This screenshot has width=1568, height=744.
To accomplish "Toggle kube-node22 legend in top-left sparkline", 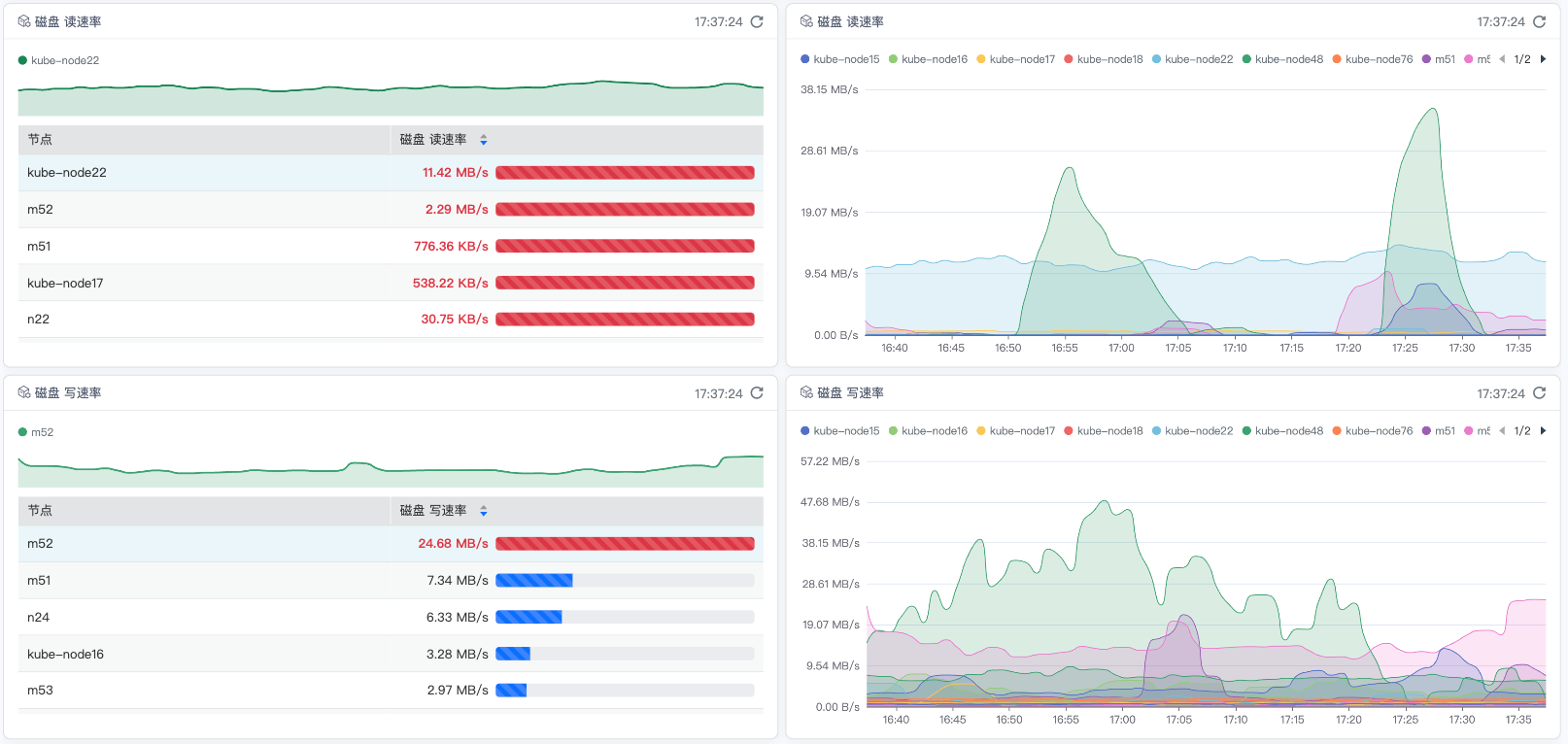I will coord(58,60).
